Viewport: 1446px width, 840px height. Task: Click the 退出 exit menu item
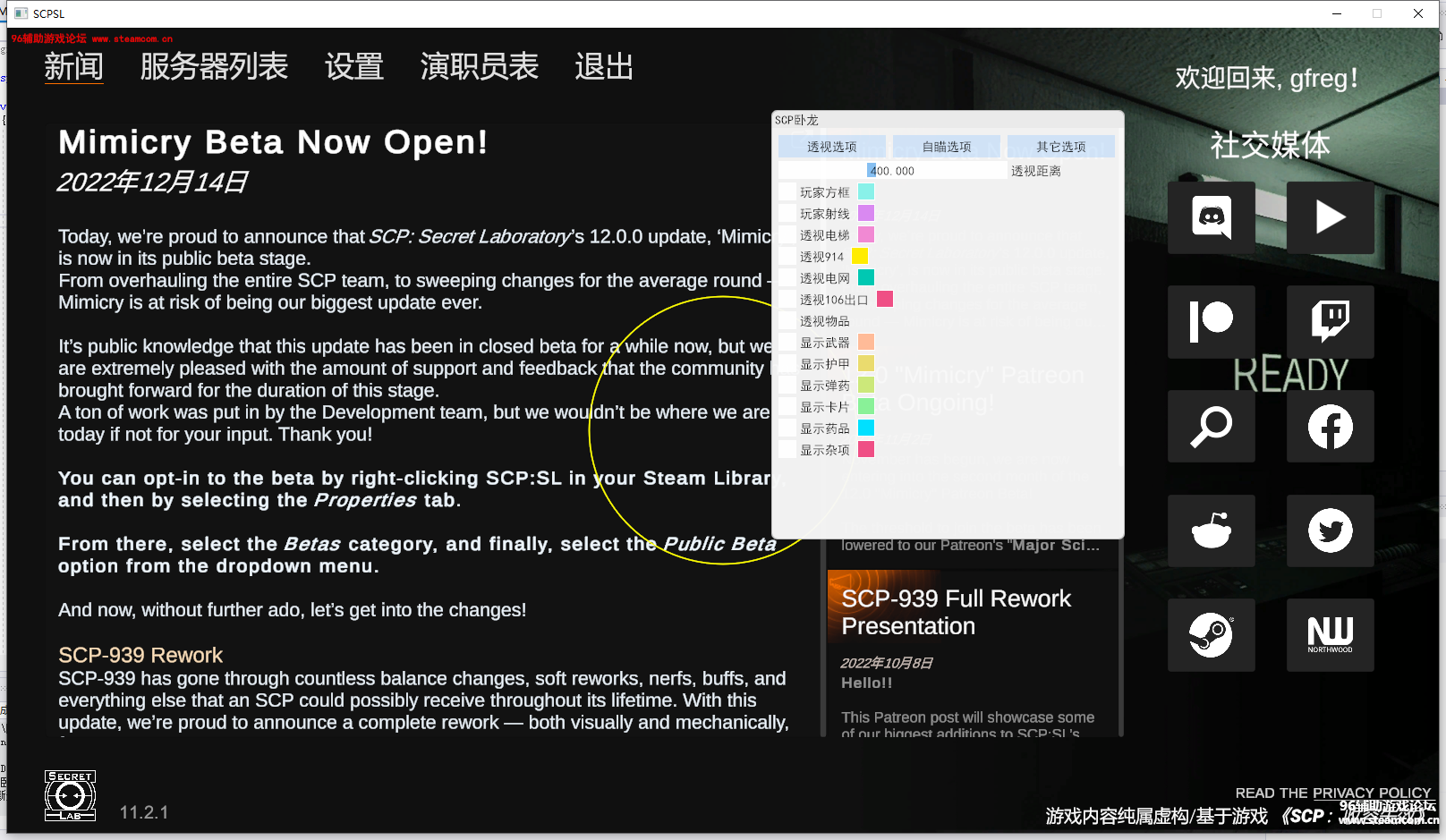[604, 67]
